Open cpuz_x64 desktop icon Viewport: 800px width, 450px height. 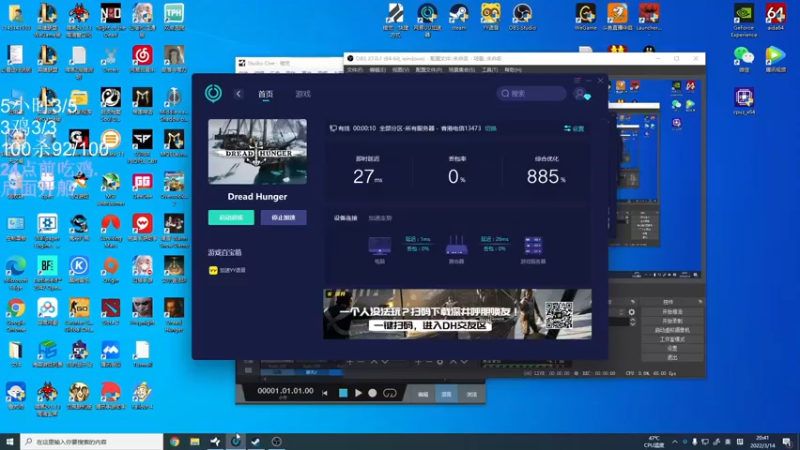coord(744,101)
